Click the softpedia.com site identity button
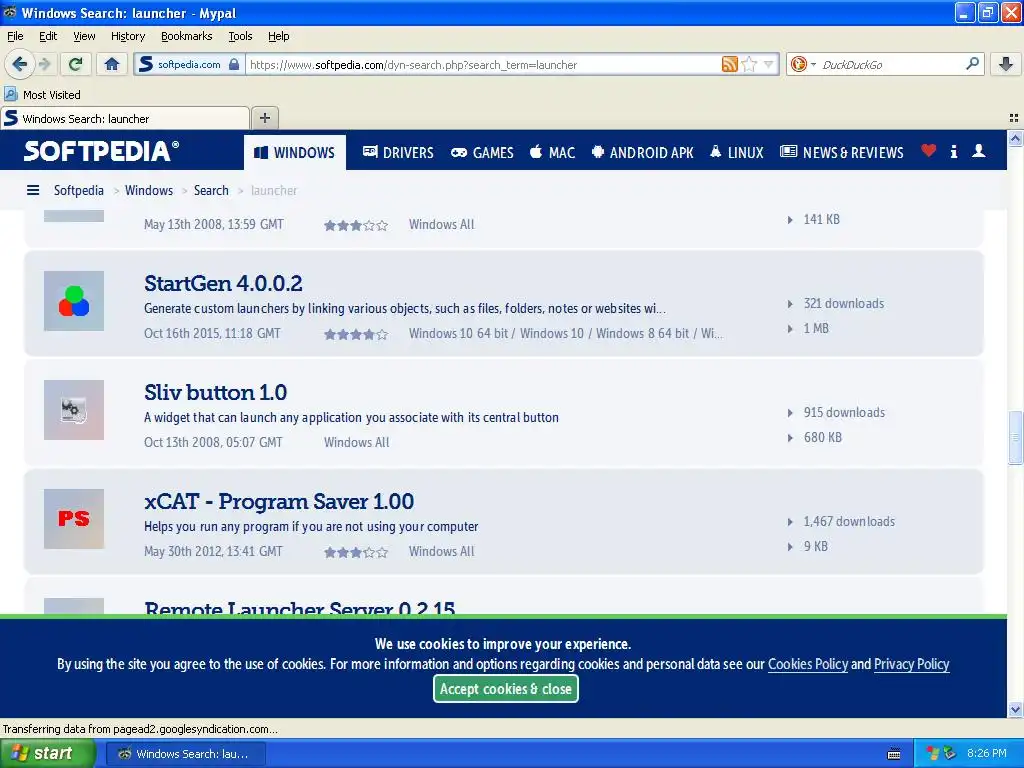 (189, 64)
